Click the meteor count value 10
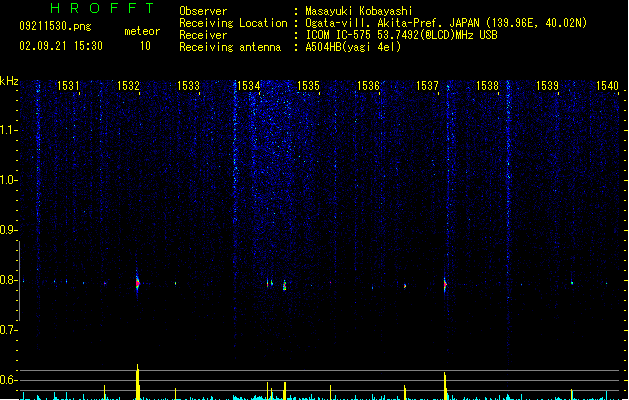This screenshot has width=629, height=400. [145, 46]
